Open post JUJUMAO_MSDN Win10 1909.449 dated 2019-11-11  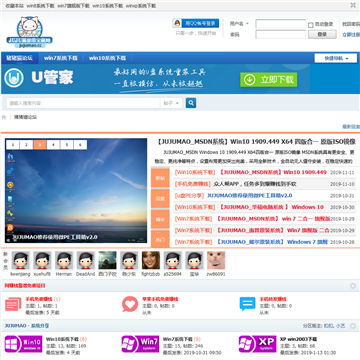[272, 172]
